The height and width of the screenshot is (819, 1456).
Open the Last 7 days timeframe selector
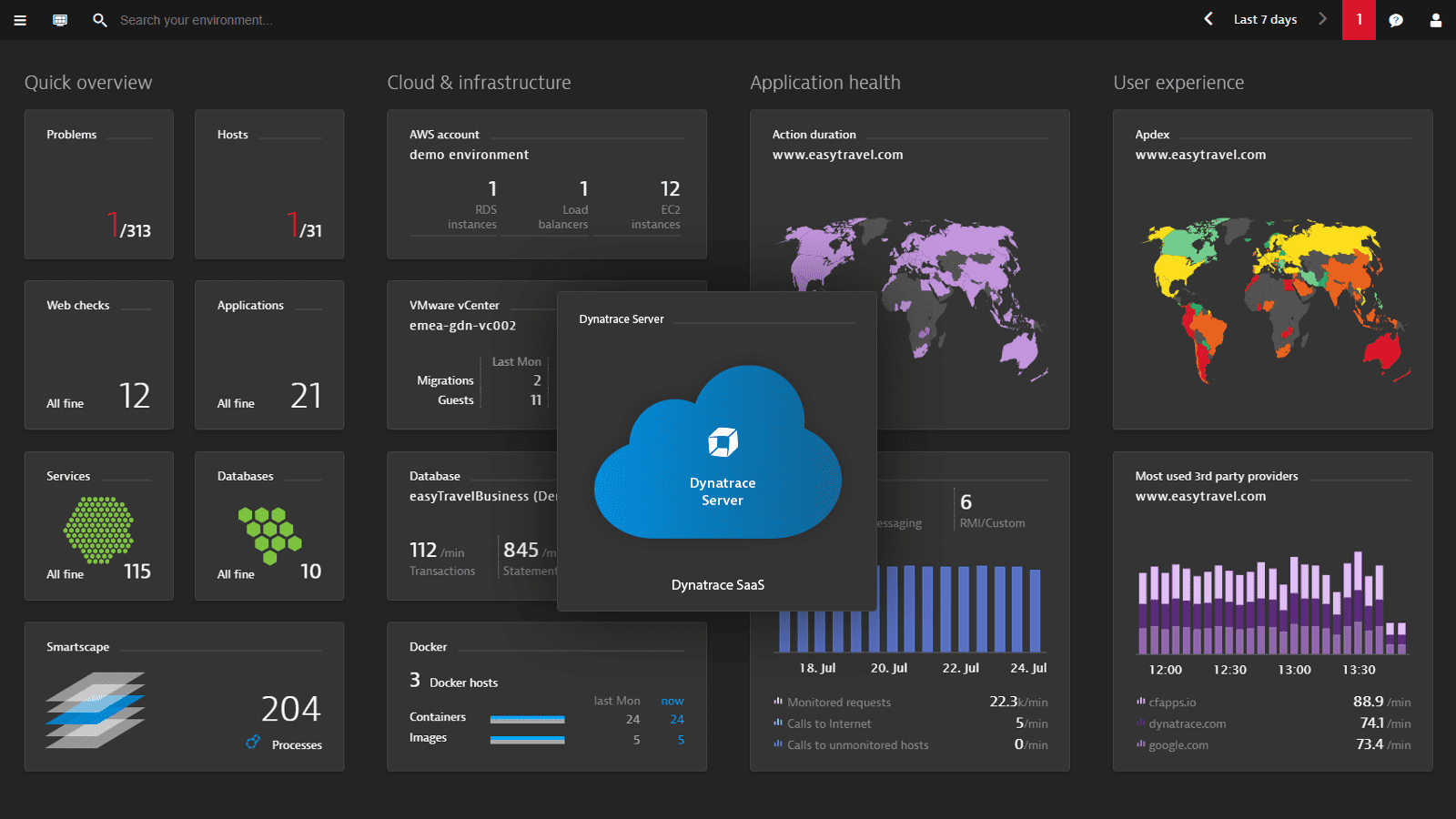1265,19
